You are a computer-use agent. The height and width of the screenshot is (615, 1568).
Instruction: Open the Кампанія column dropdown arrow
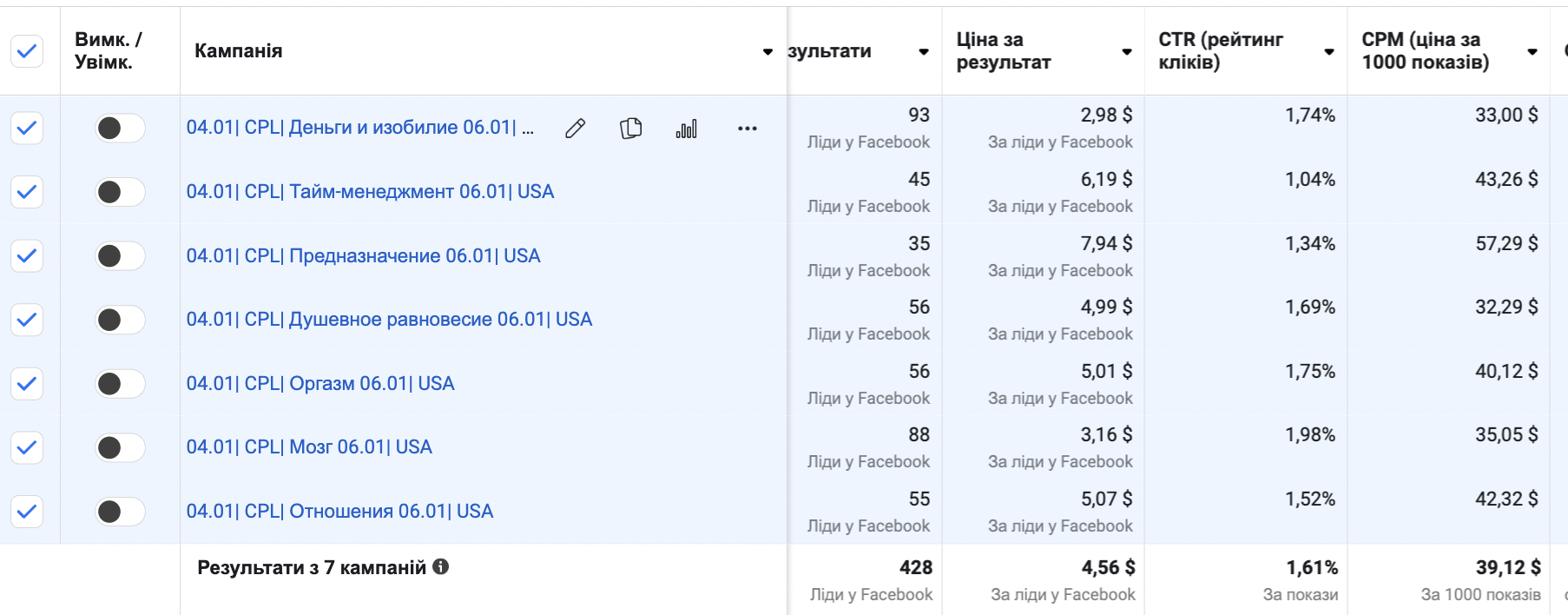click(x=768, y=52)
